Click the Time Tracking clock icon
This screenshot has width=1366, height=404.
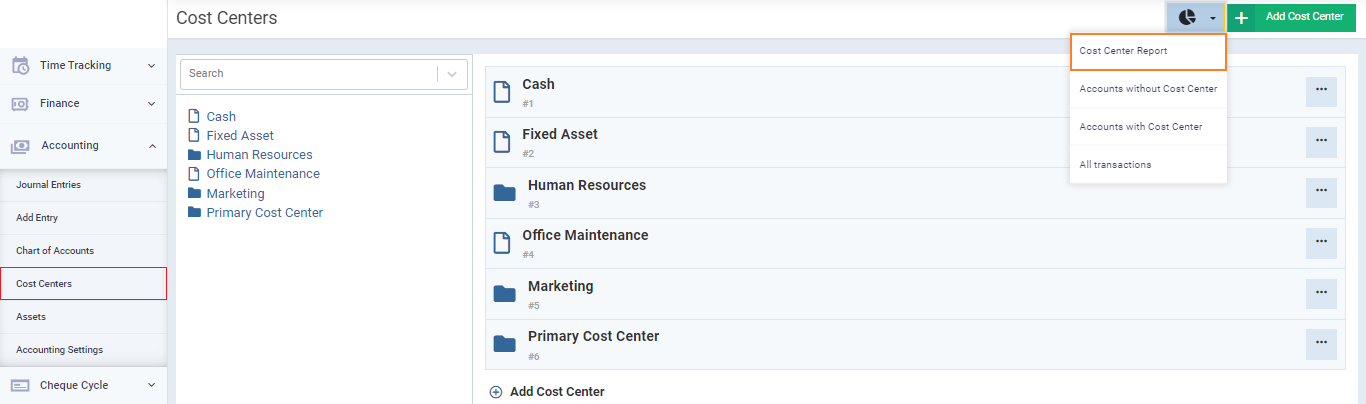[x=20, y=66]
